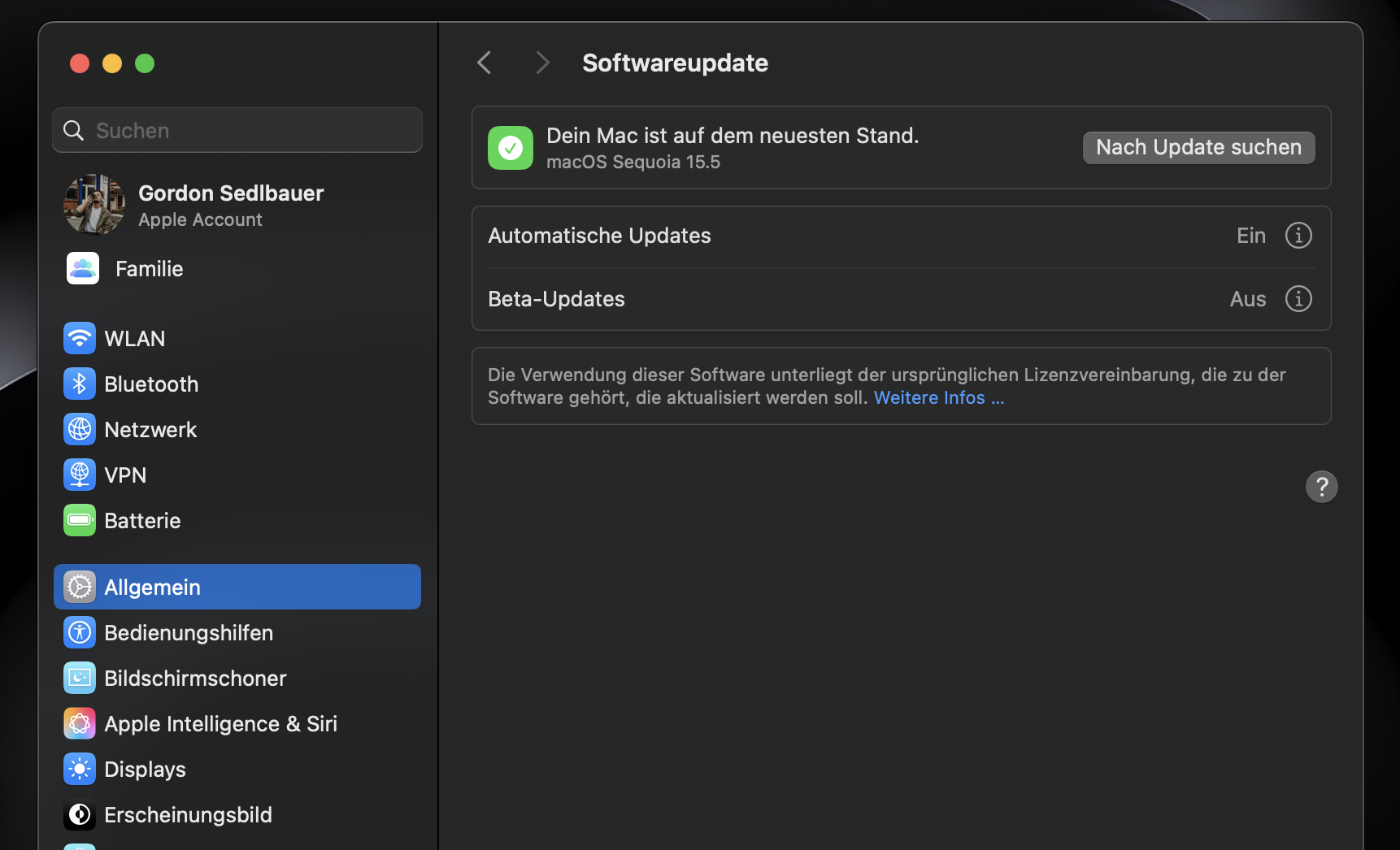This screenshot has height=850, width=1400.
Task: Click the VPN sidebar icon
Action: pyautogui.click(x=79, y=475)
